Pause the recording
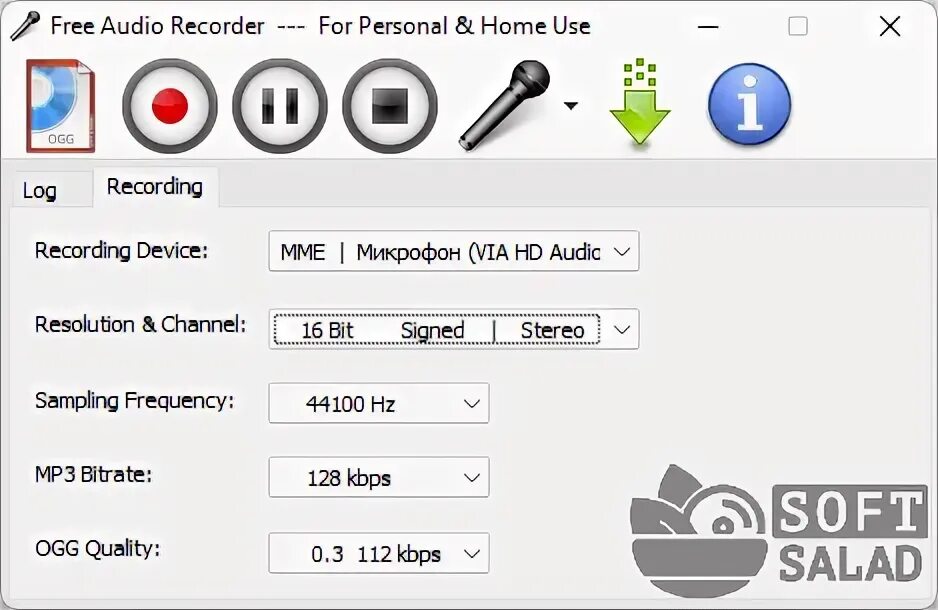Screen dimensions: 938x610 (279, 106)
